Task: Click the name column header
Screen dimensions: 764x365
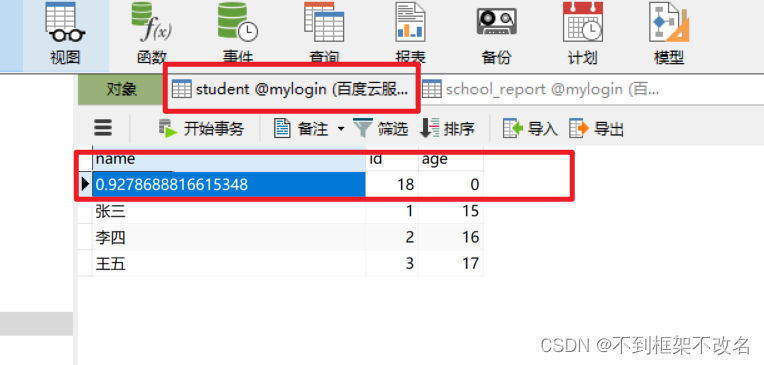Action: coord(229,159)
